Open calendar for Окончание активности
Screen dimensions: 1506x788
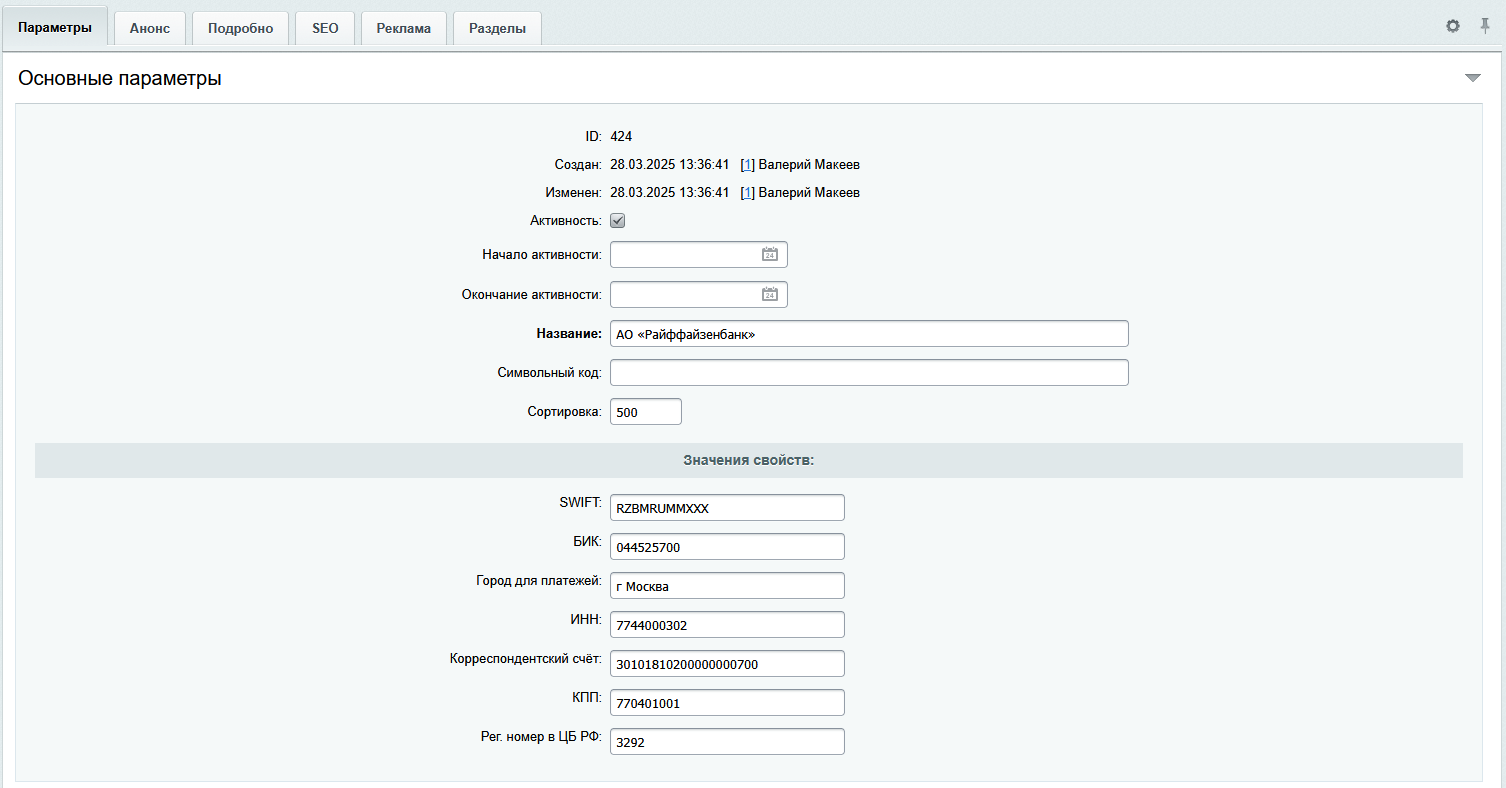click(770, 294)
